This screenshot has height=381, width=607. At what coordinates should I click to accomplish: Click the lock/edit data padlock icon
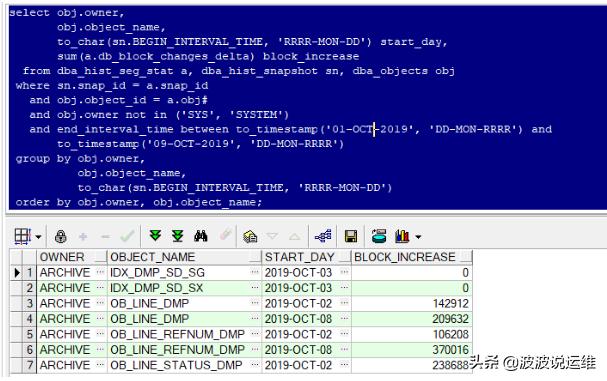[x=60, y=236]
